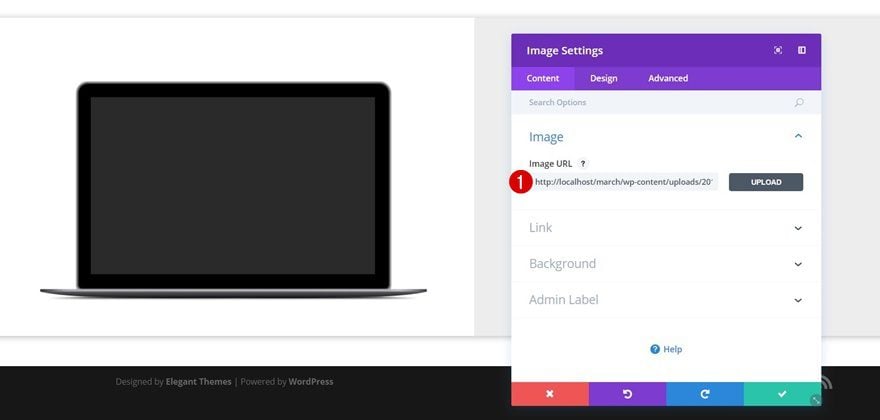The image size is (880, 420).
Task: Collapse the Image section chevron
Action: click(x=798, y=136)
